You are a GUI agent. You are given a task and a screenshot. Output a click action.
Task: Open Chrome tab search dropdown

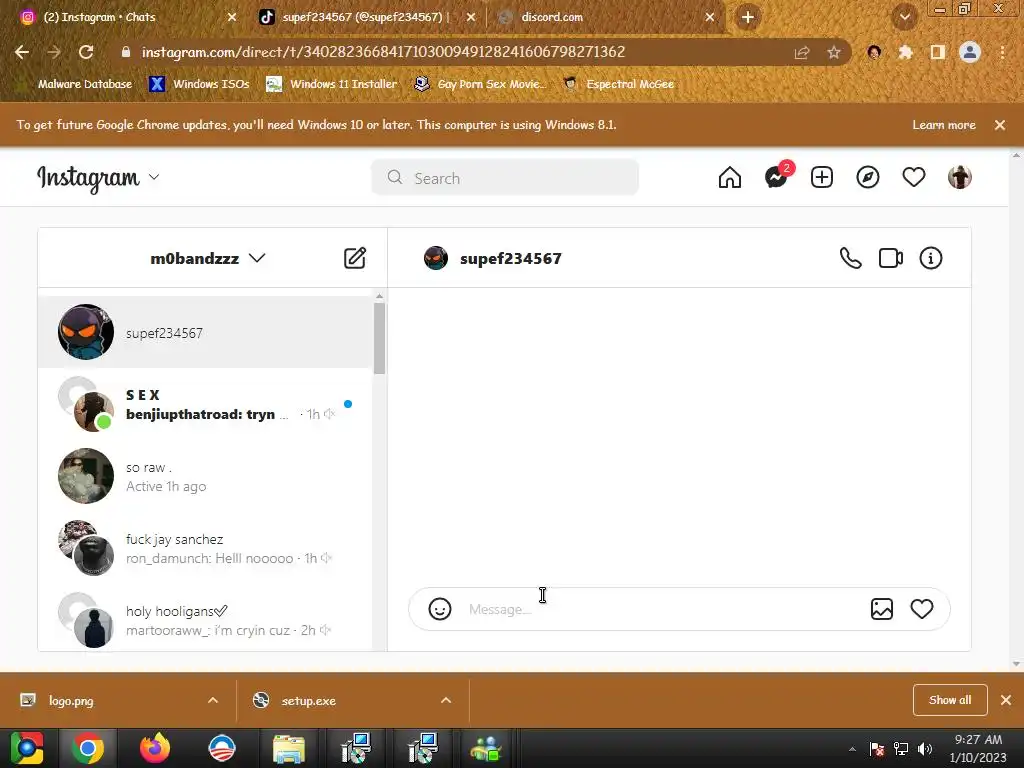point(904,17)
